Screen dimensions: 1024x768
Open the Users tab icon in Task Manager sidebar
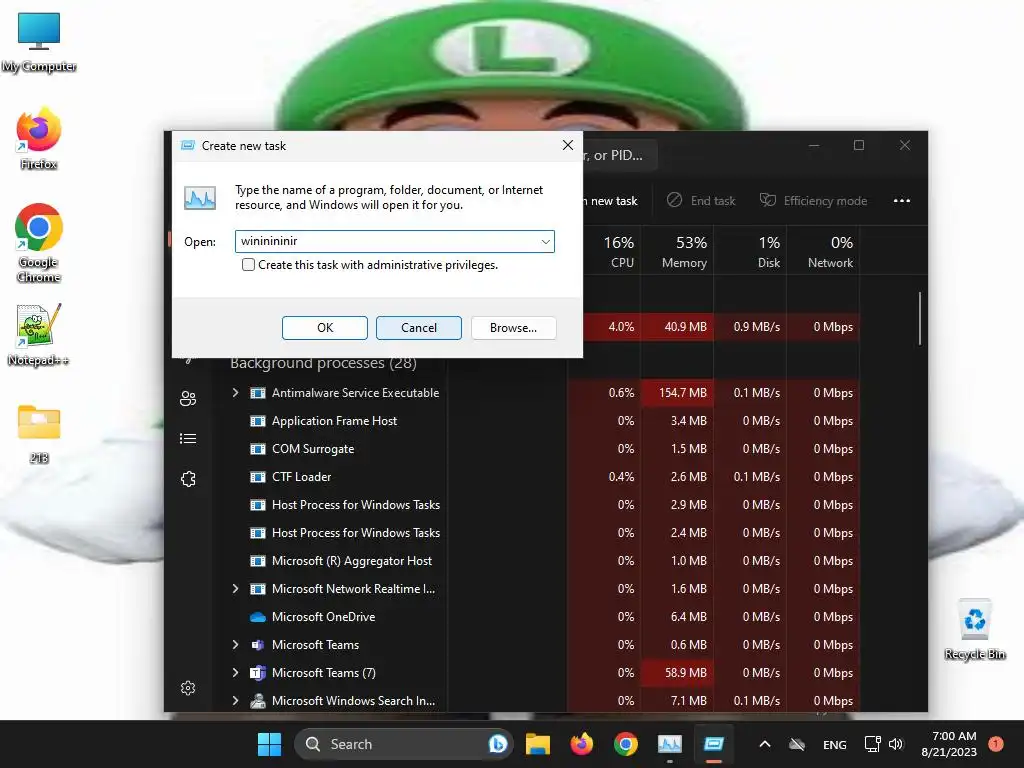click(188, 398)
